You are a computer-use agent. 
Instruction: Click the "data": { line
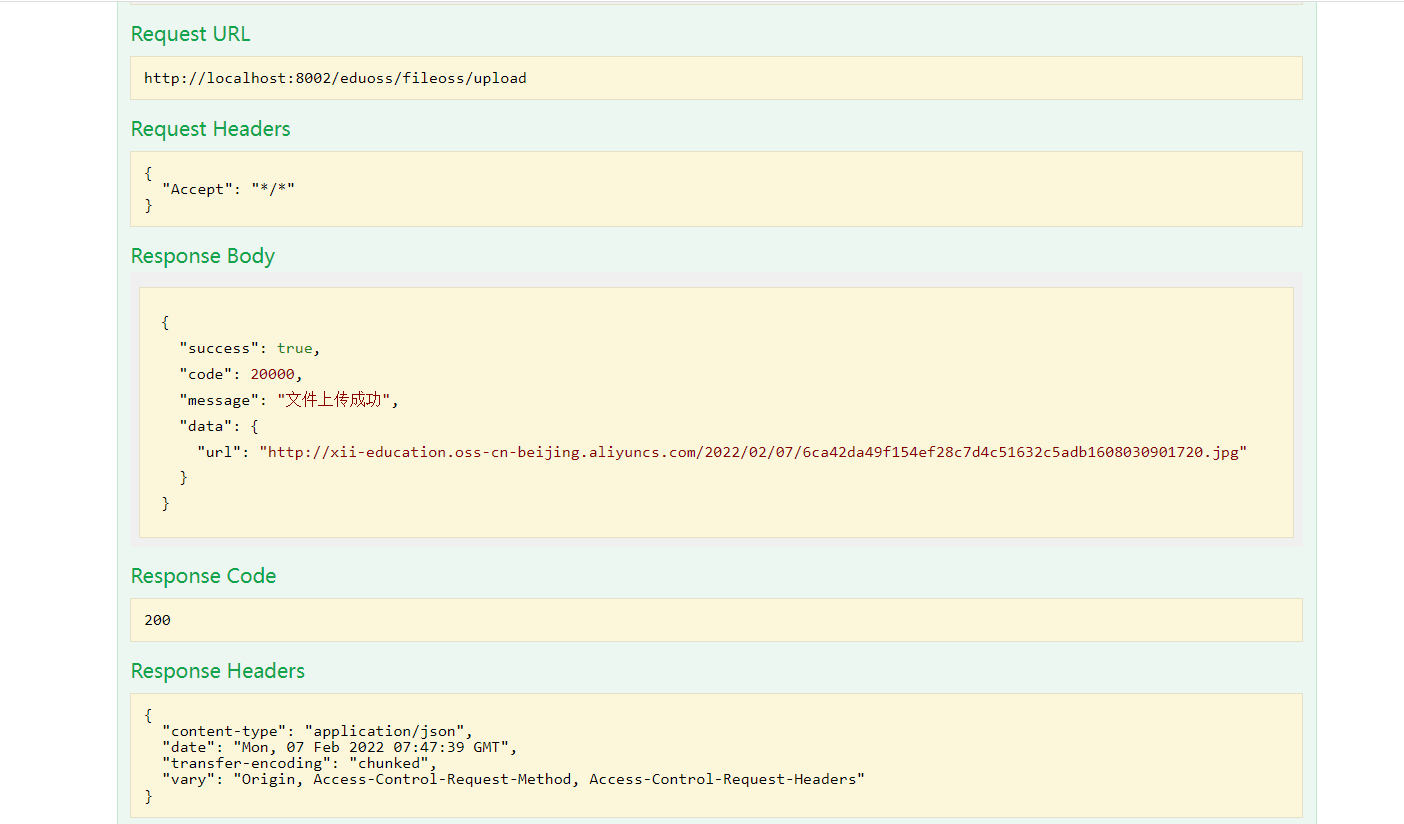click(218, 426)
